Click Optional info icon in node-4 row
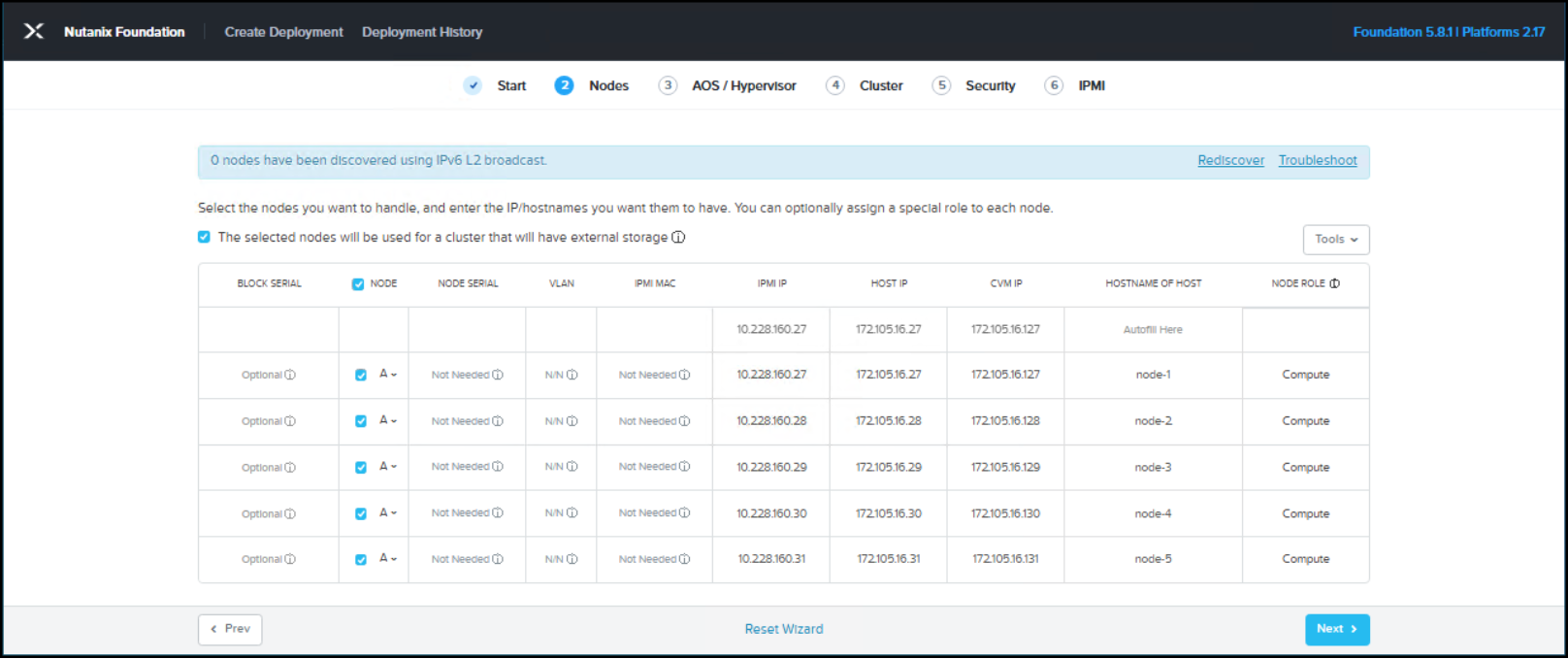This screenshot has height=659, width=1568. tap(290, 514)
